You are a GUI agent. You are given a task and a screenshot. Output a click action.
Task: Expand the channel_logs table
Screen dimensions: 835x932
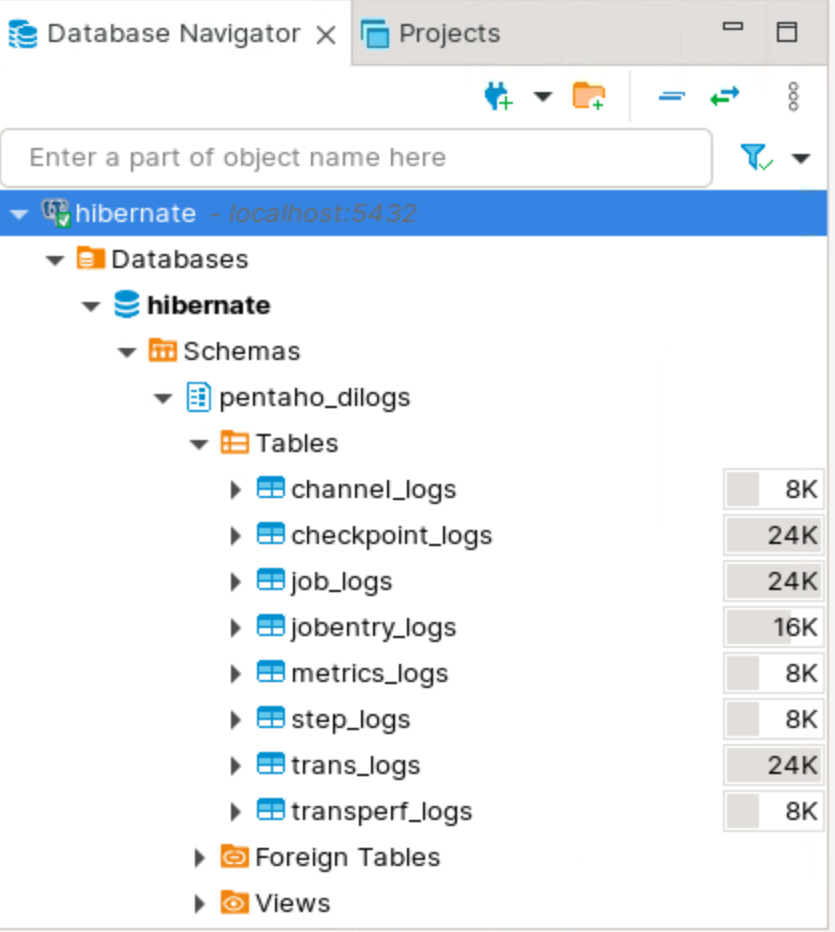pyautogui.click(x=235, y=490)
